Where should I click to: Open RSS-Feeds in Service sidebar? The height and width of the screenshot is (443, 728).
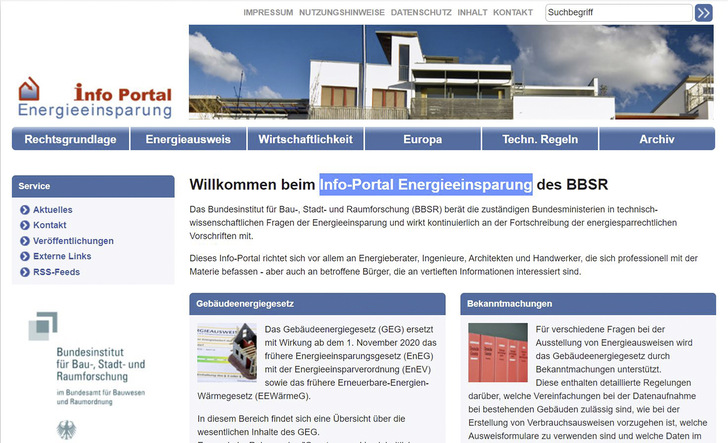click(56, 272)
